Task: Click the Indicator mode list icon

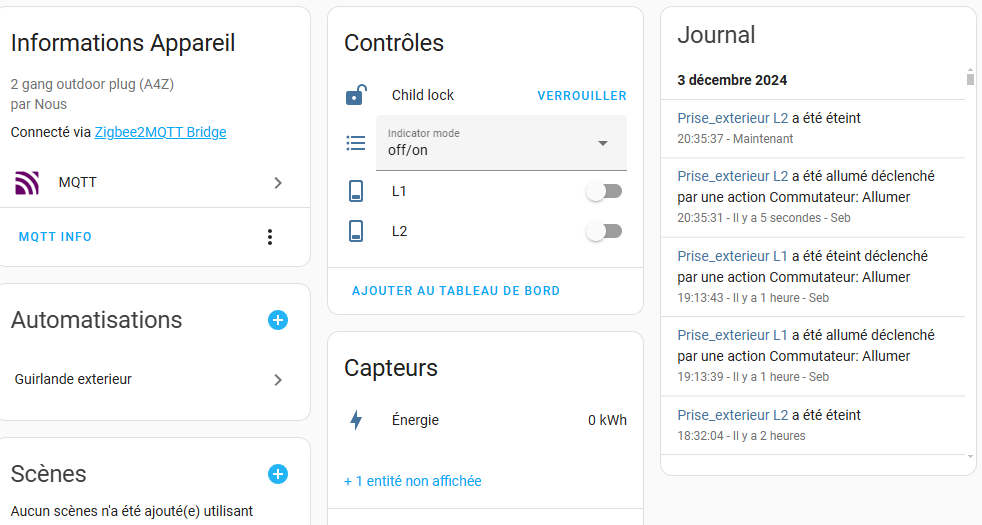Action: (x=356, y=143)
